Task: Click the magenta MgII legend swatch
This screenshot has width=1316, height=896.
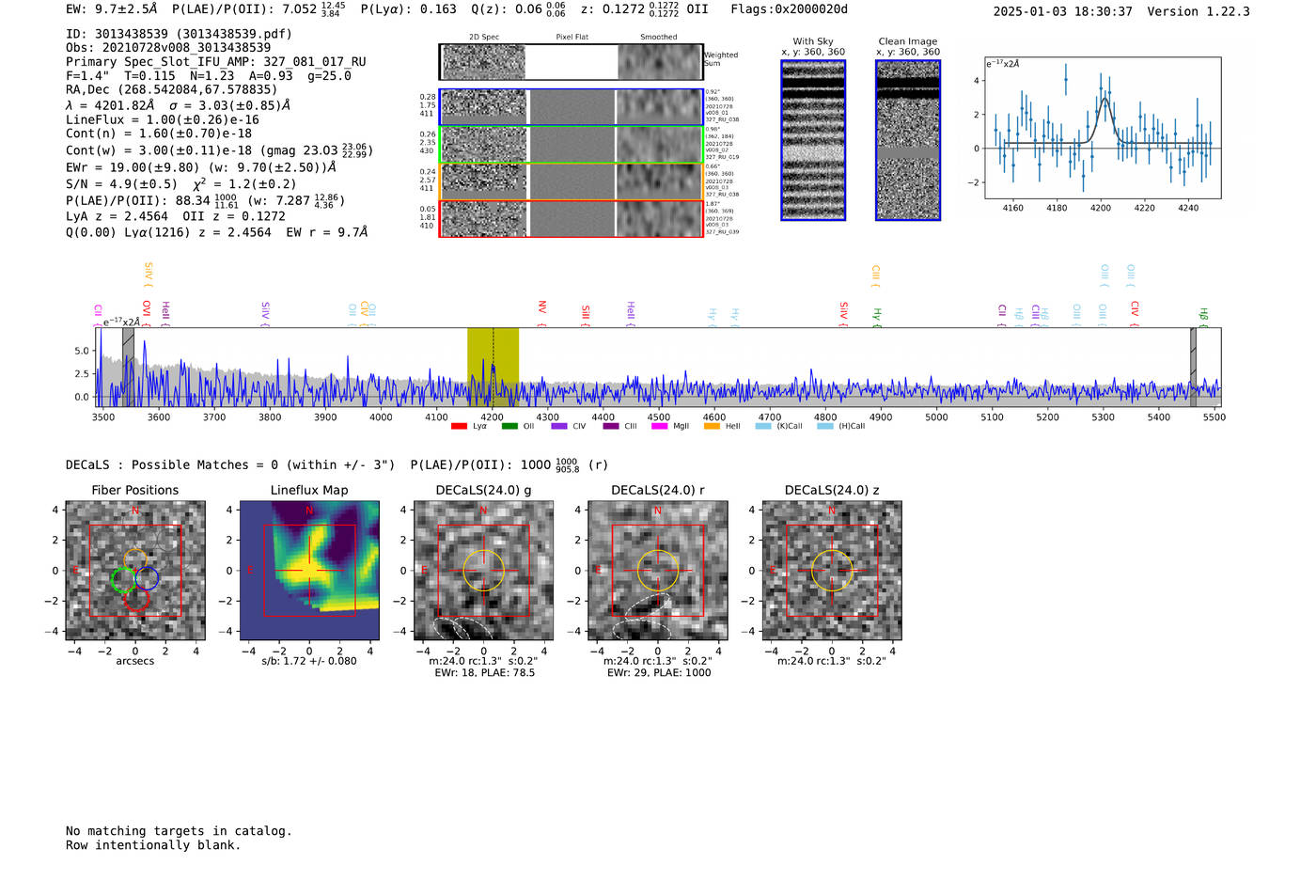Action: click(x=659, y=426)
